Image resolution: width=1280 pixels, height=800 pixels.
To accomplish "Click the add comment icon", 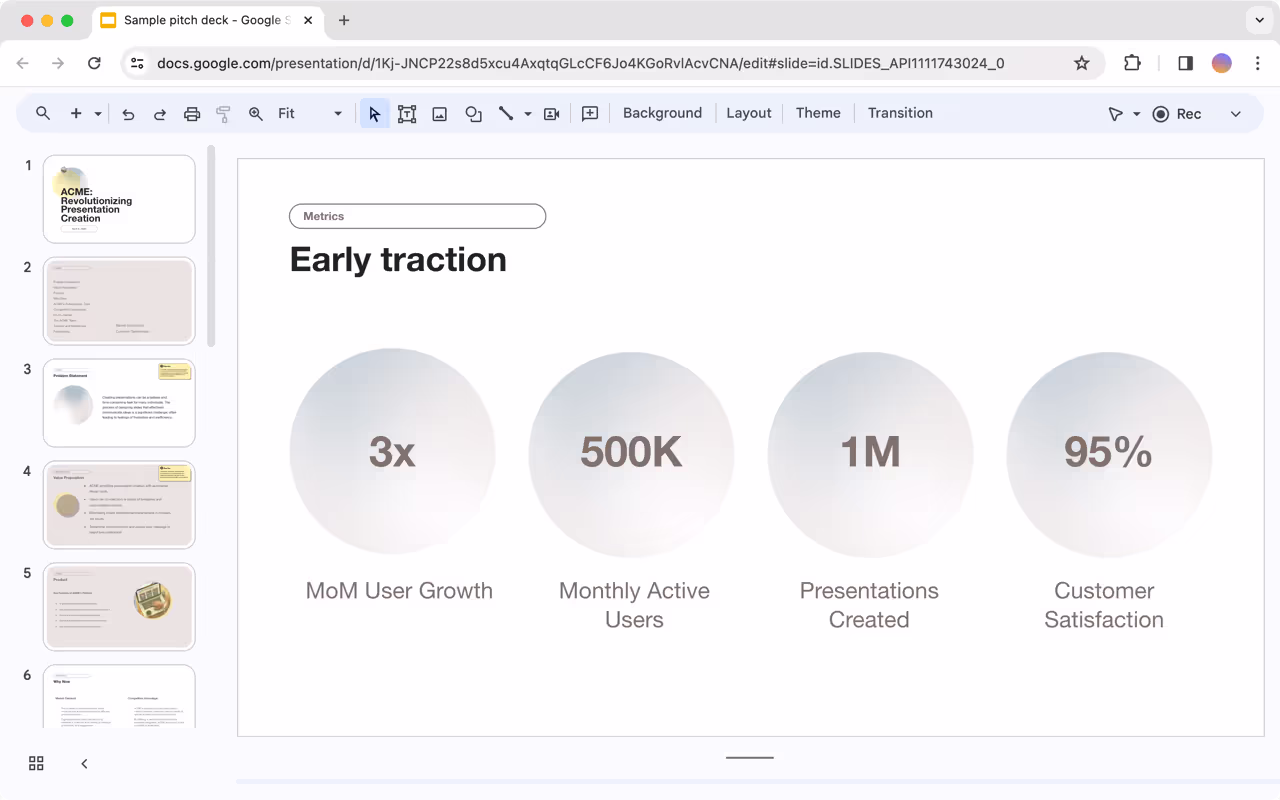I will [590, 114].
